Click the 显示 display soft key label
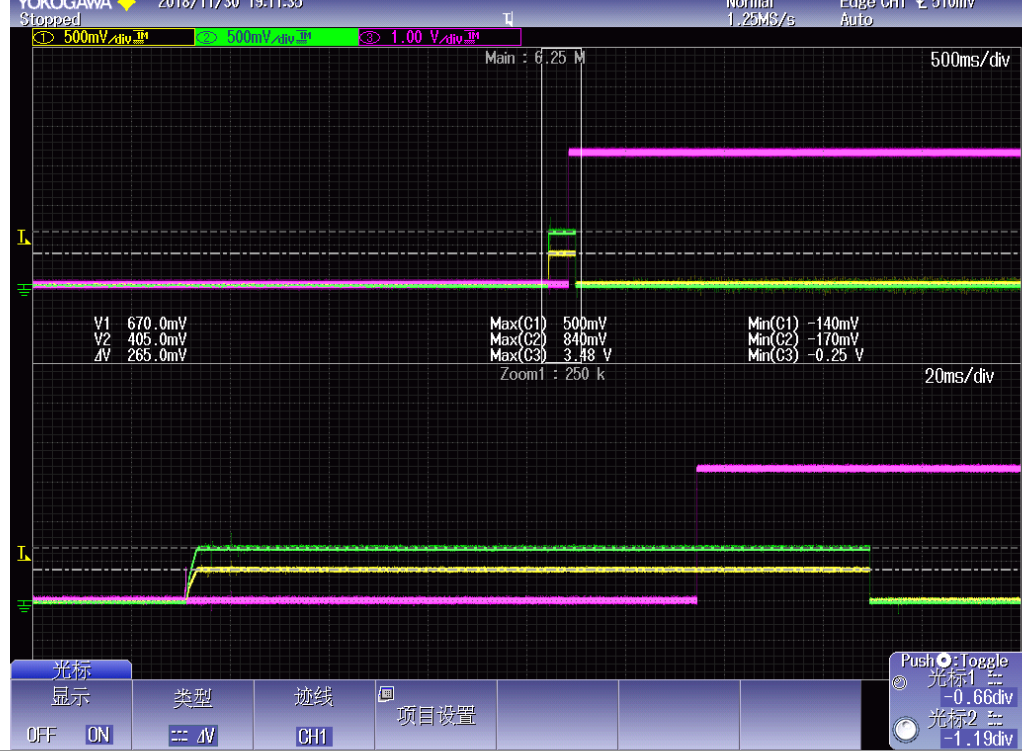The image size is (1022, 751). click(x=70, y=697)
